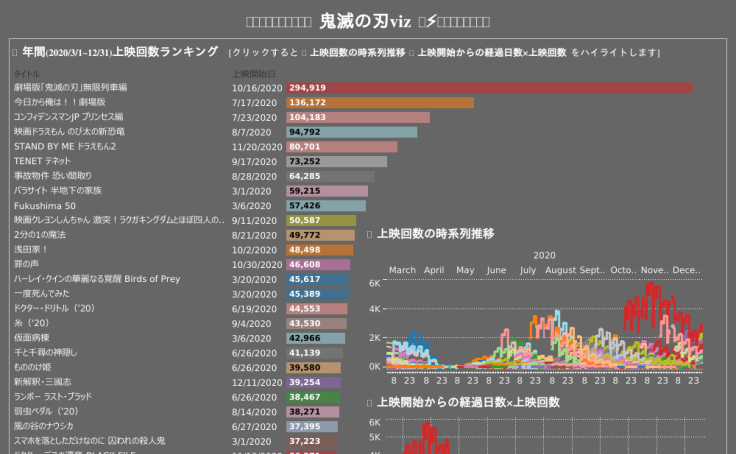Click the 上映開始からの経過日数×上映回数 chart heading
This screenshot has width=736, height=454.
tap(468, 402)
